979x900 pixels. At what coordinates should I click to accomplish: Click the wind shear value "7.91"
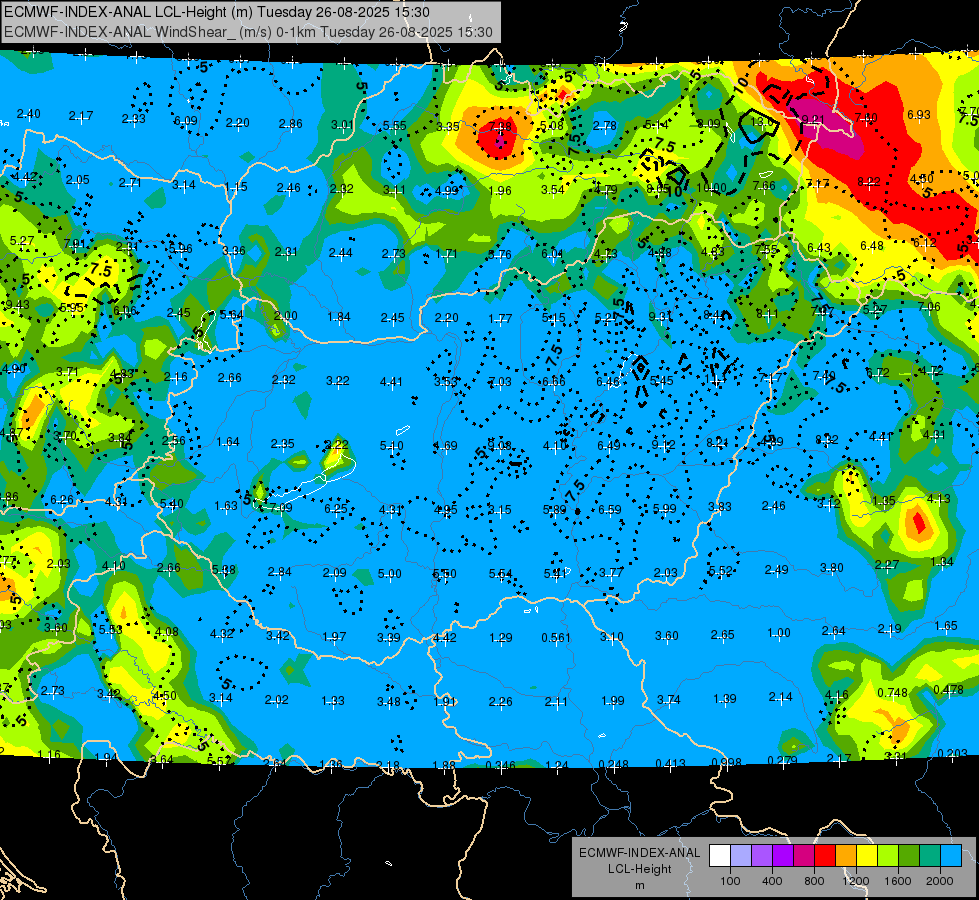[x=75, y=244]
